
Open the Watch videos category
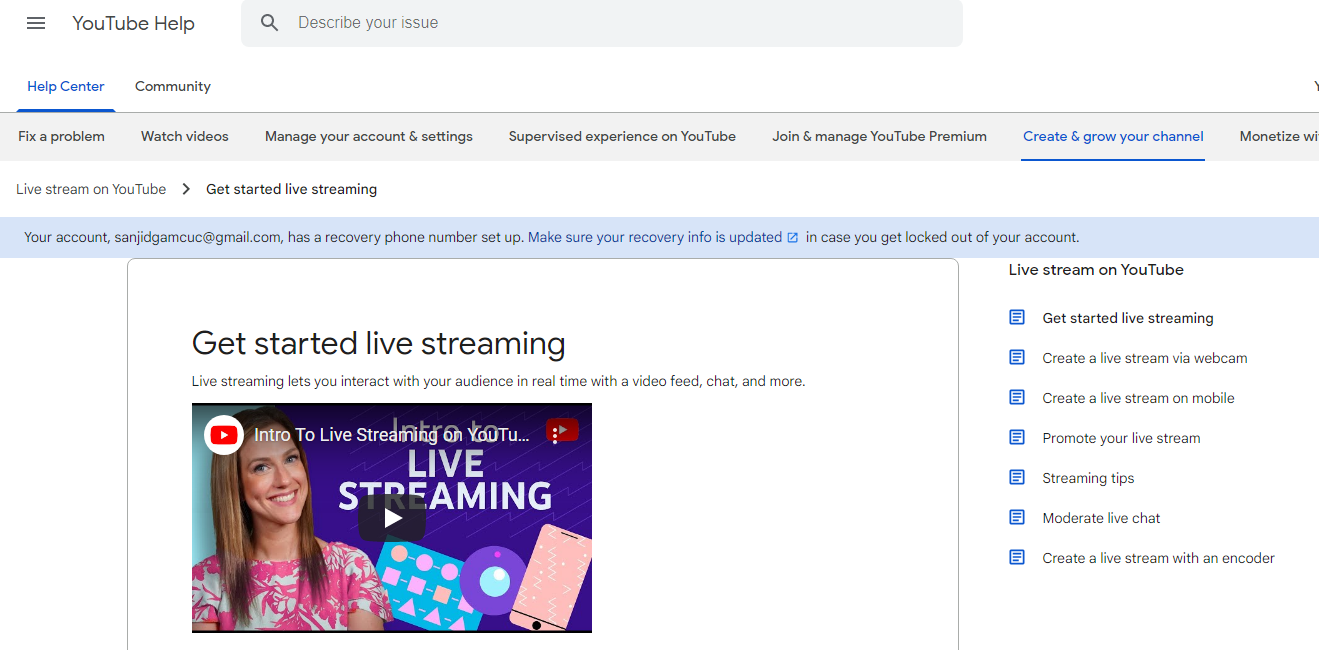tap(185, 136)
